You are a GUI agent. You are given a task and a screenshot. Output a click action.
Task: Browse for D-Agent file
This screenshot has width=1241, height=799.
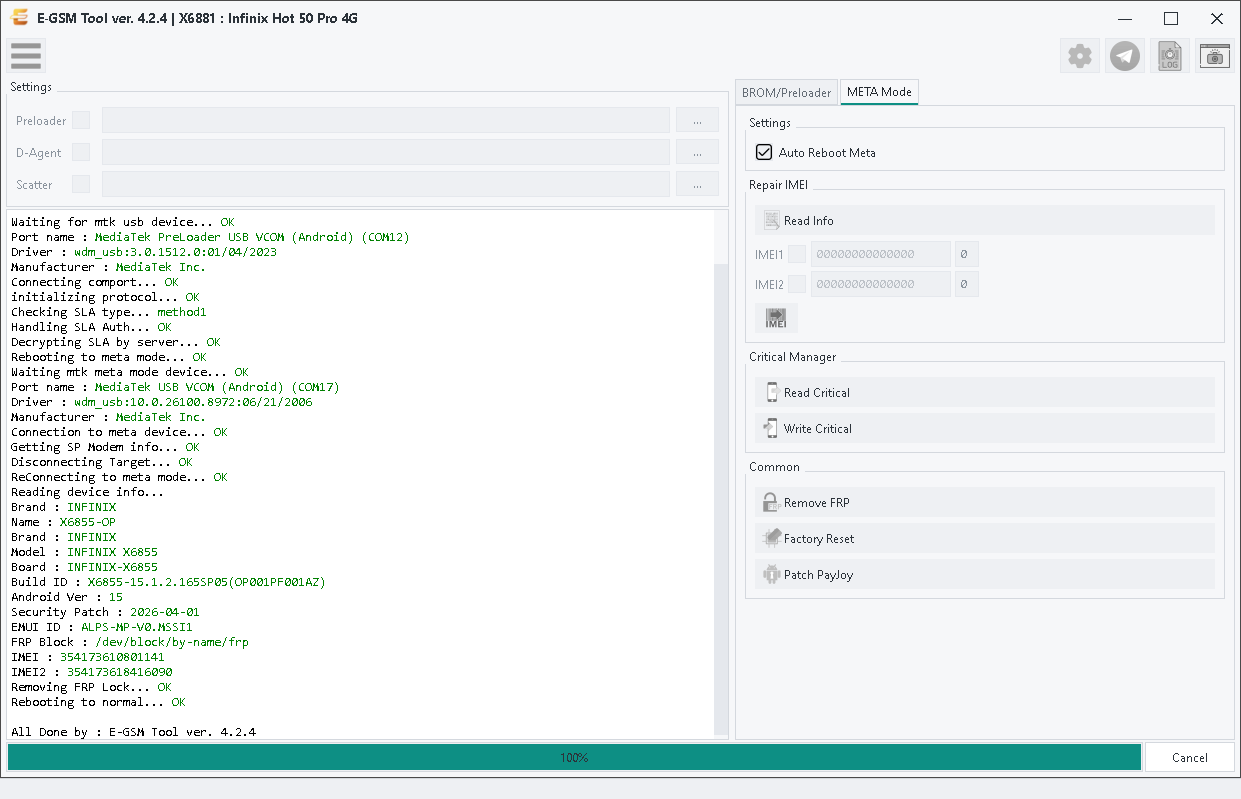(697, 152)
